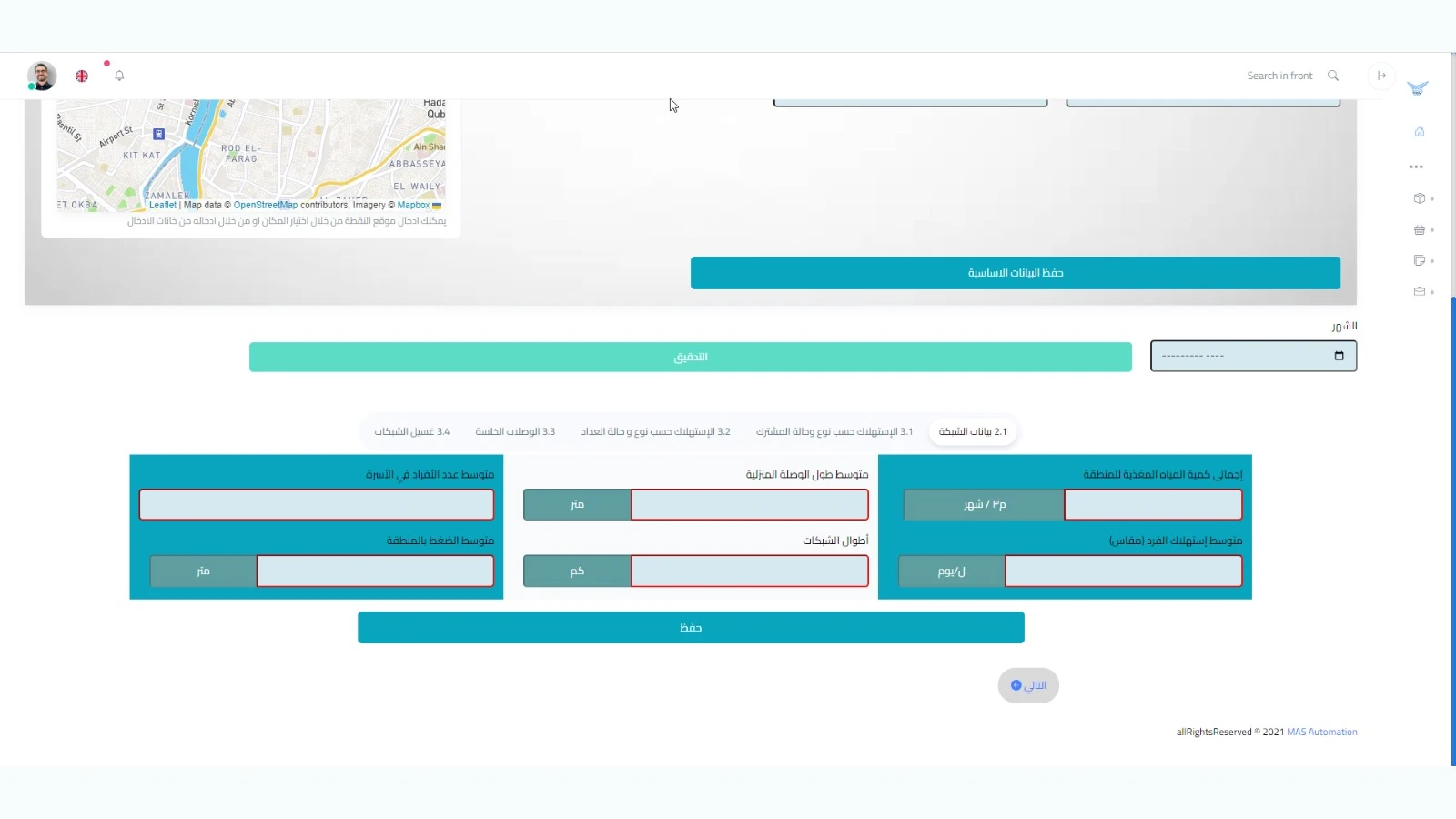
Task: Click حفظ البيانات الاساسية button
Action: click(x=1016, y=273)
